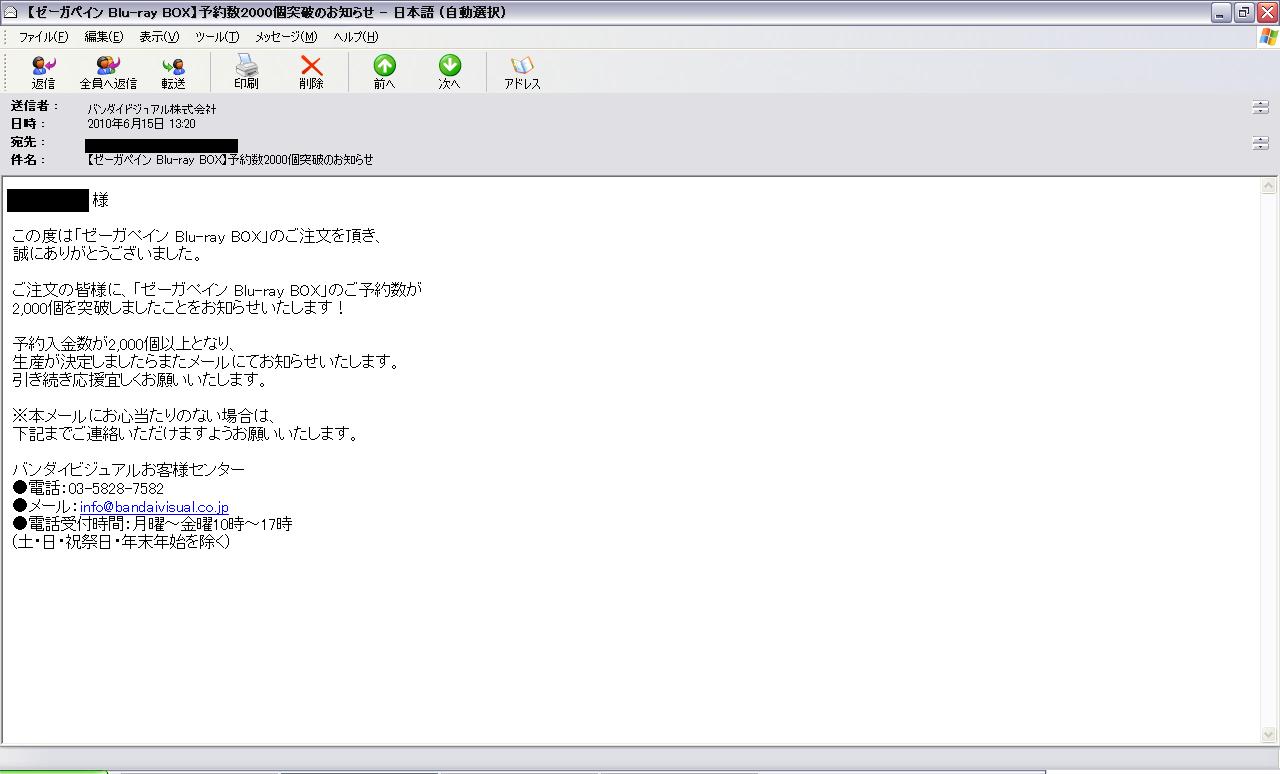Click the header expander beside 送信者 row

[x=1260, y=107]
